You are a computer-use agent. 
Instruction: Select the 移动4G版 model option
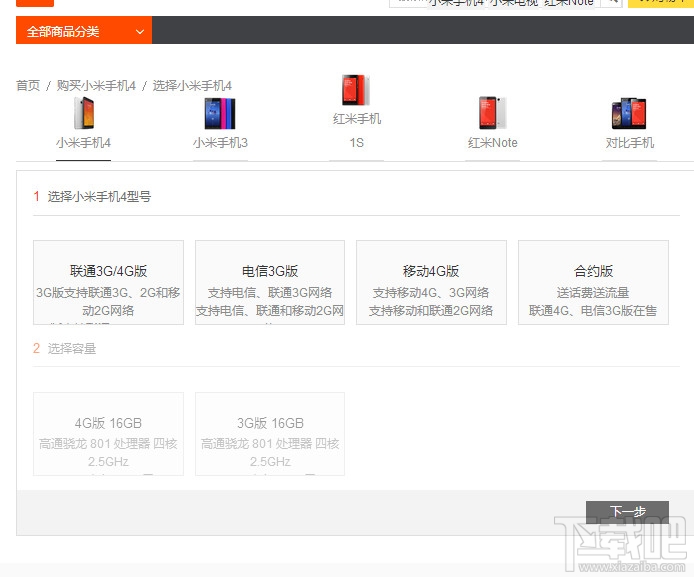(x=431, y=282)
